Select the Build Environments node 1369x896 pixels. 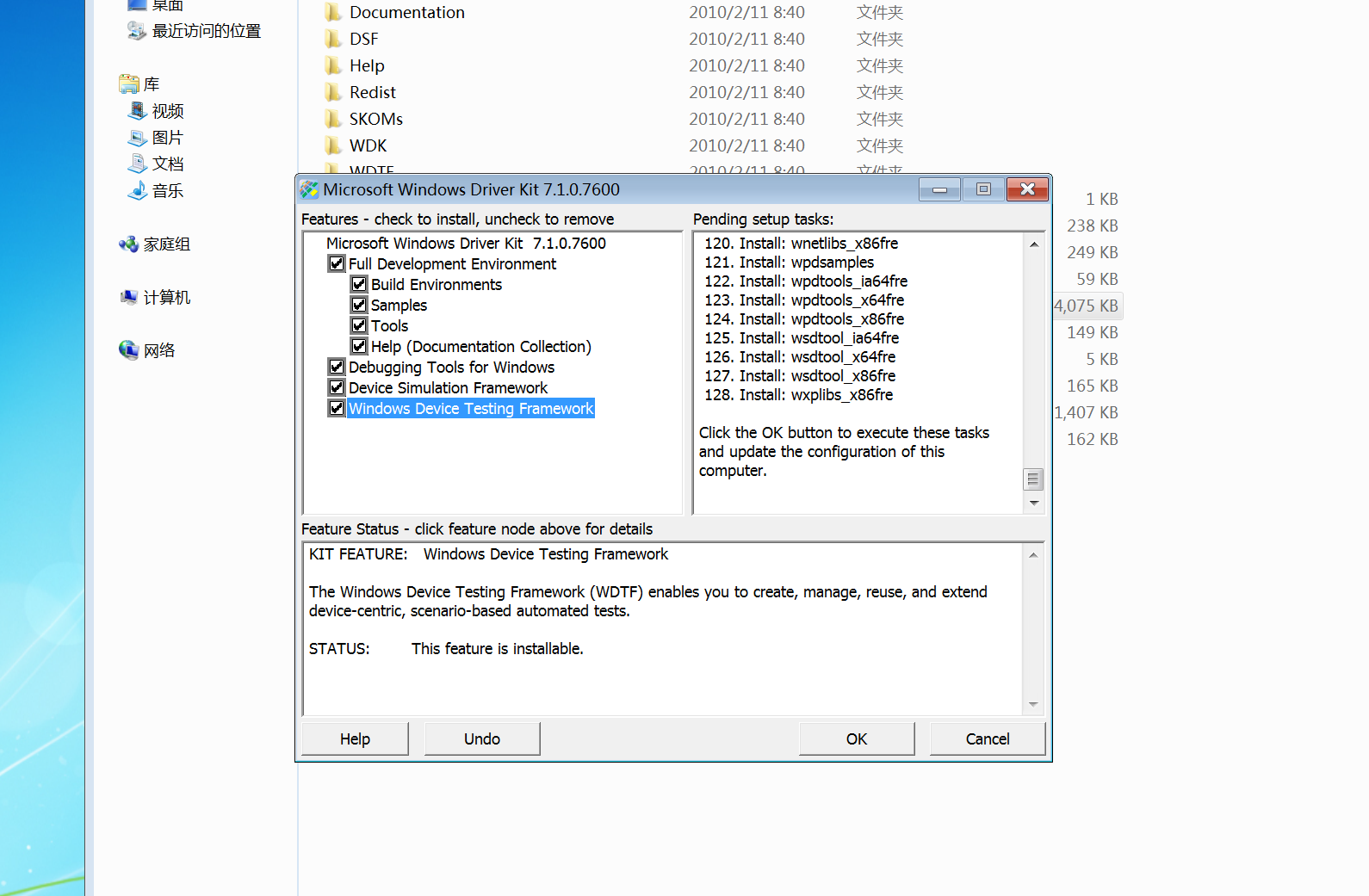pos(437,285)
